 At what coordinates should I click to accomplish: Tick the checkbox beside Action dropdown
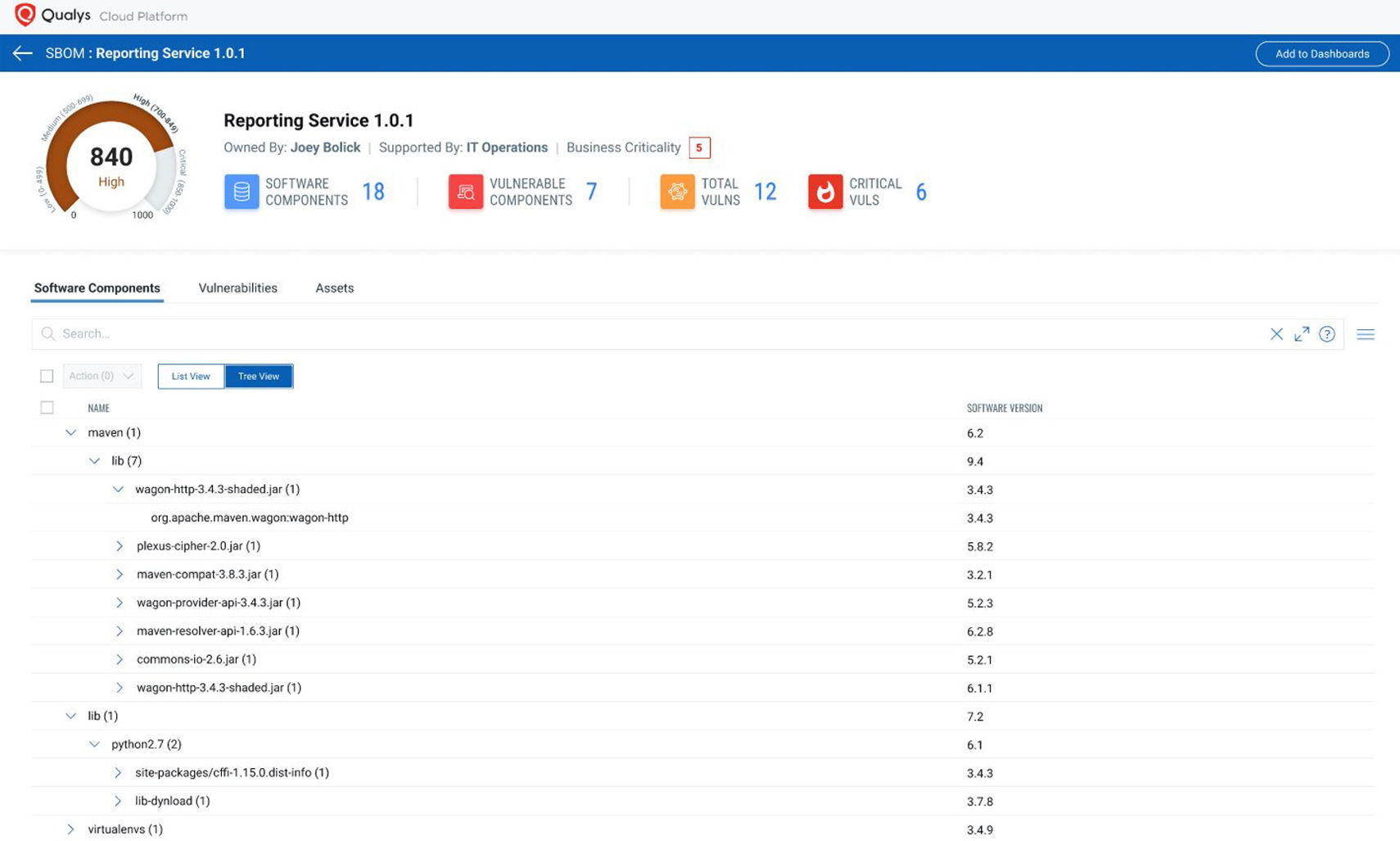click(x=47, y=376)
